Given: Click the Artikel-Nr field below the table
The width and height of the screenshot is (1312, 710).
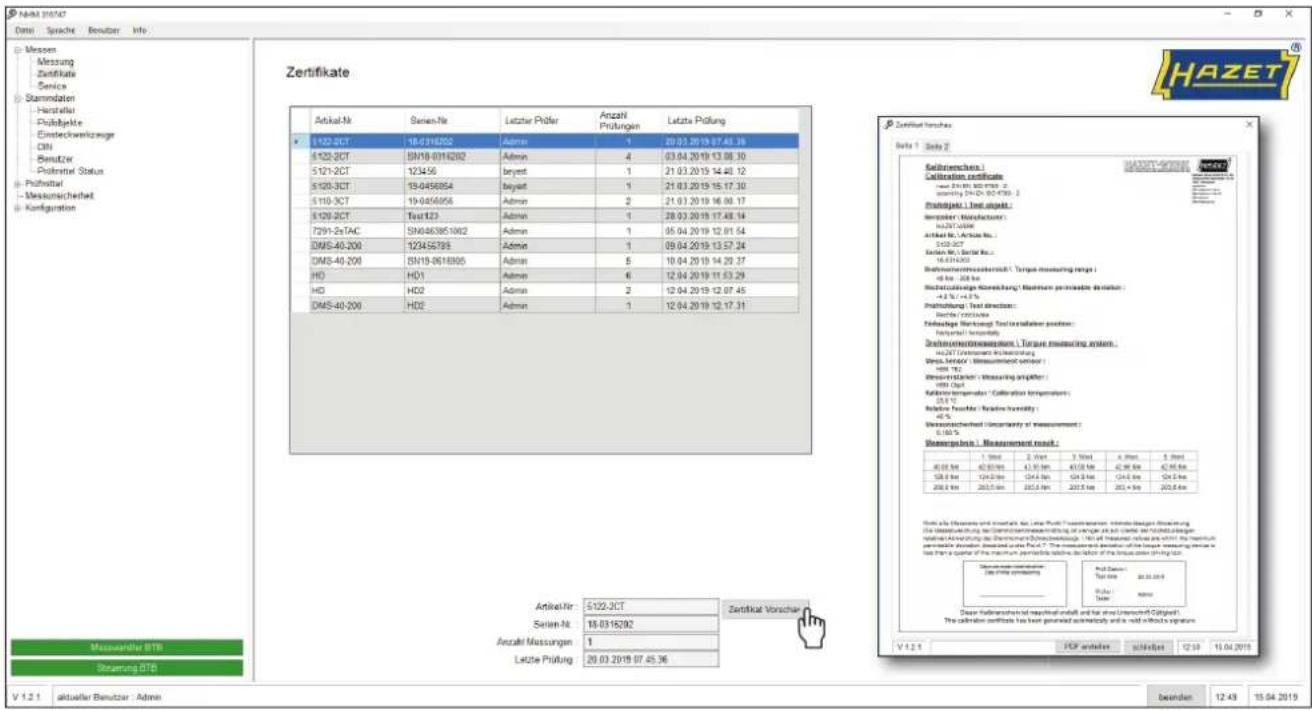Looking at the screenshot, I should (650, 606).
